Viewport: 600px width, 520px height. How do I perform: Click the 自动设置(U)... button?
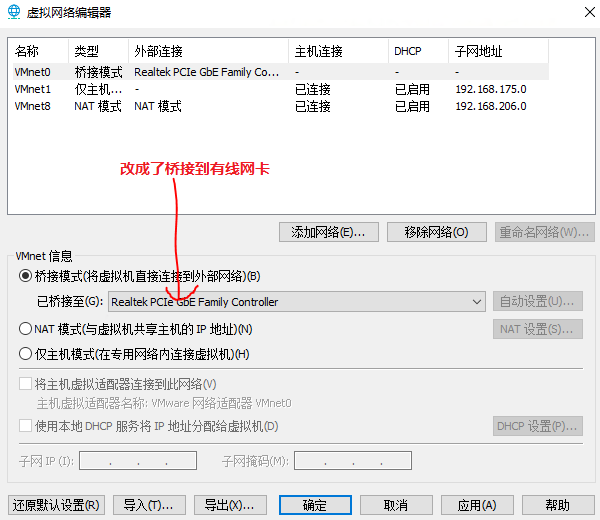(x=538, y=301)
